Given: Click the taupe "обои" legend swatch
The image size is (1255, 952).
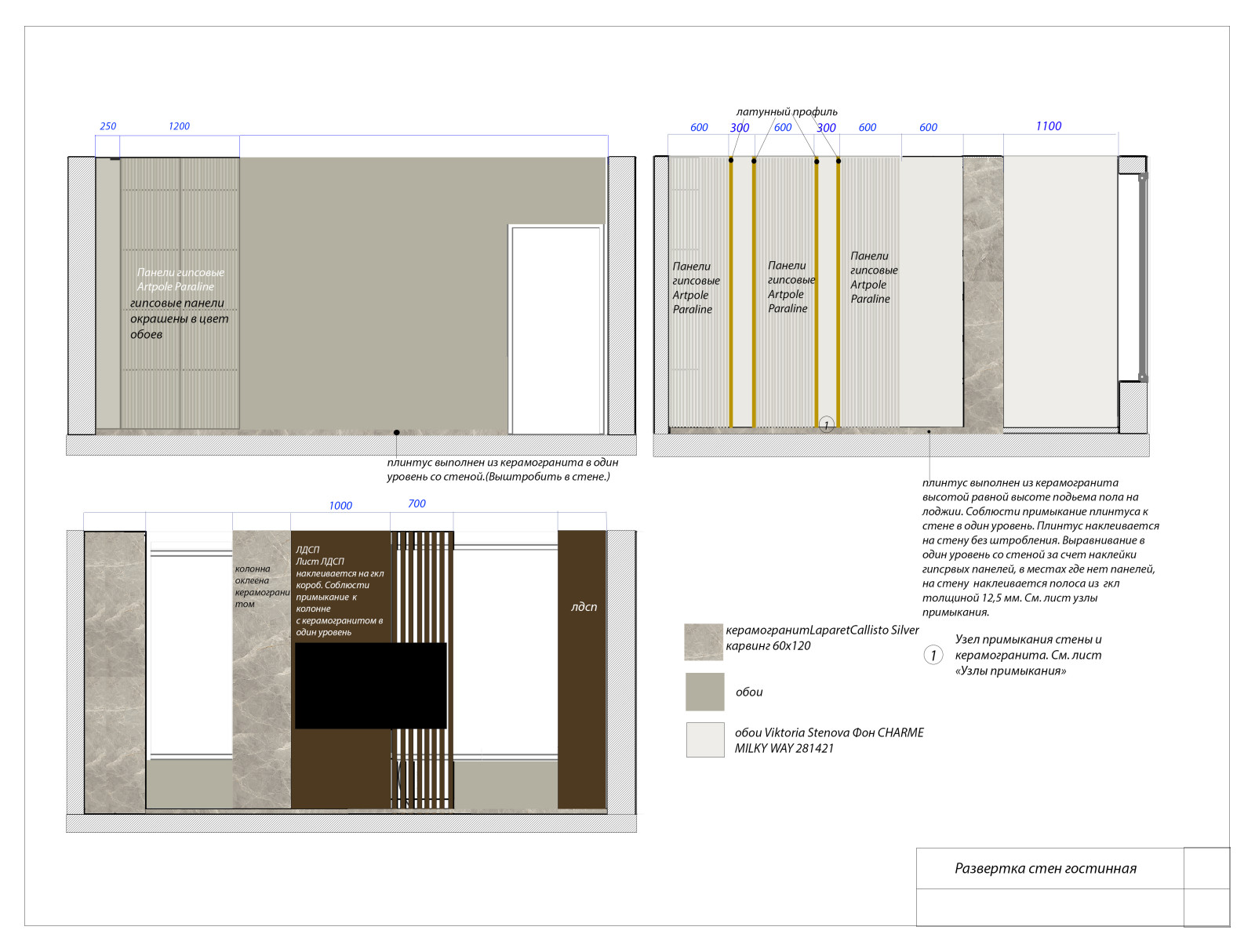Looking at the screenshot, I should coord(704,691).
